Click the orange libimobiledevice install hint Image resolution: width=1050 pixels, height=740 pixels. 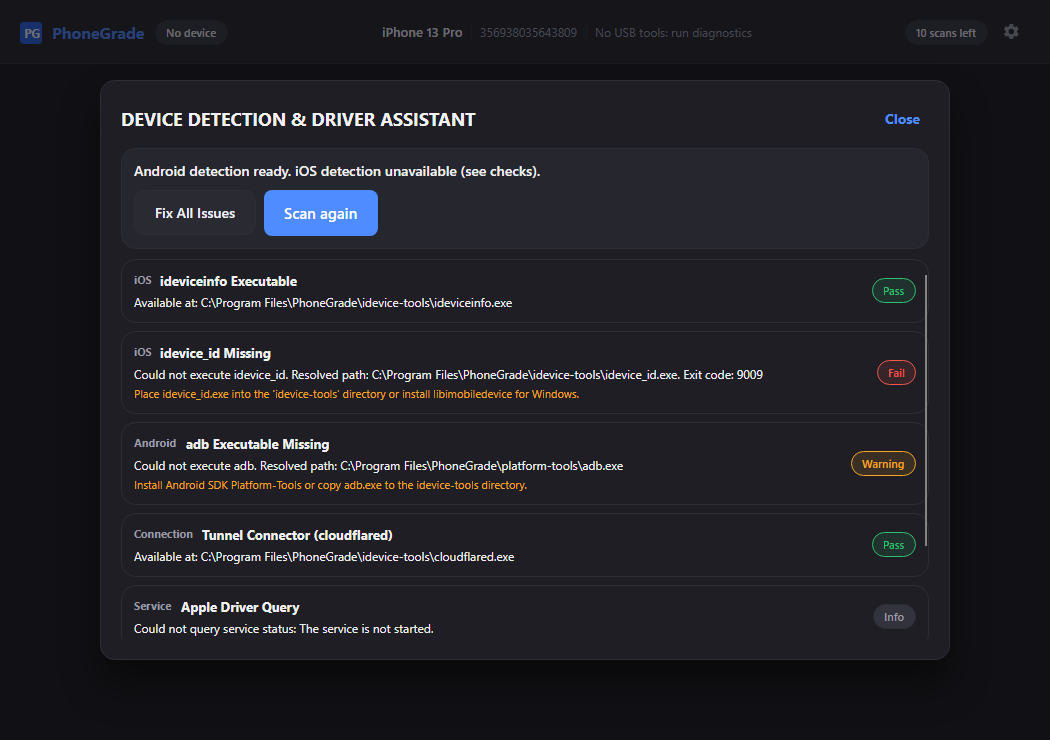click(x=356, y=394)
